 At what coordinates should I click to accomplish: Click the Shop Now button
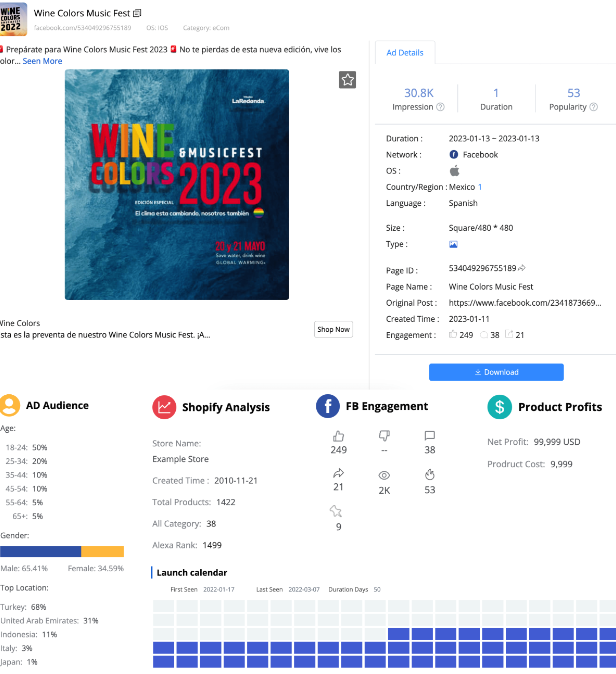(333, 329)
